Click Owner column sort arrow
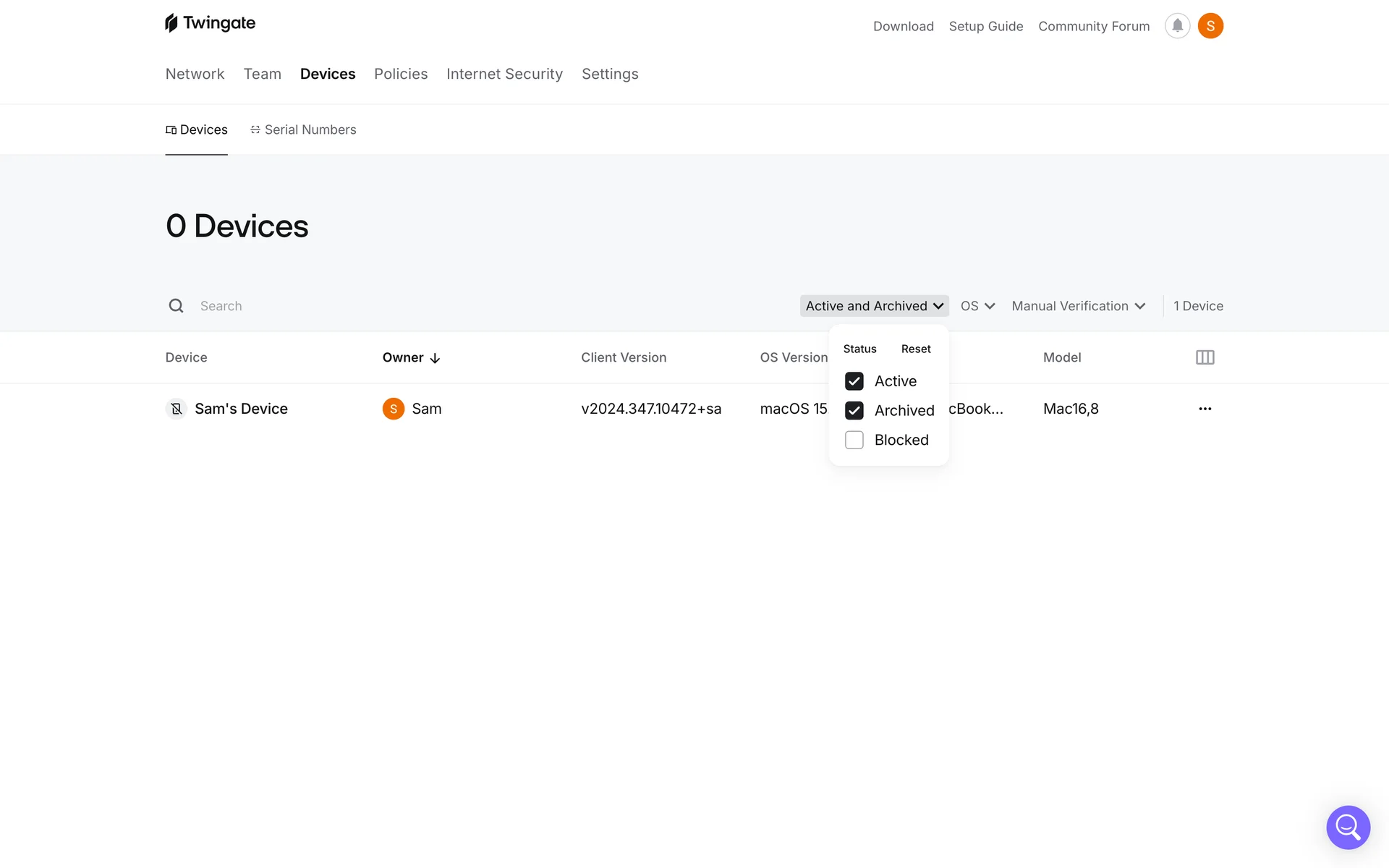 (435, 358)
